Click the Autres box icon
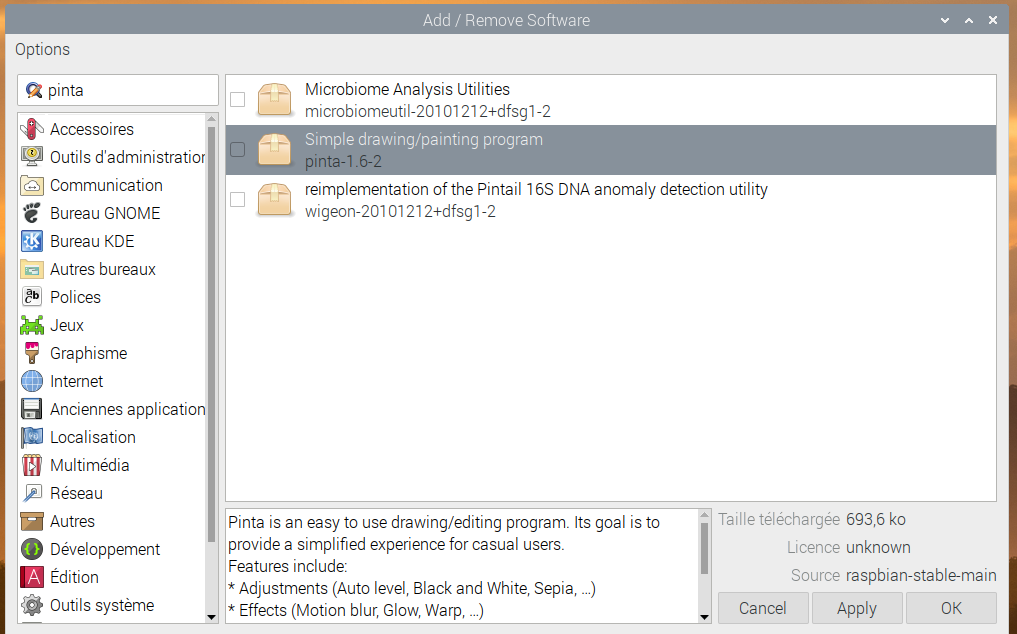Screen dimensions: 1017x634 click(32, 521)
